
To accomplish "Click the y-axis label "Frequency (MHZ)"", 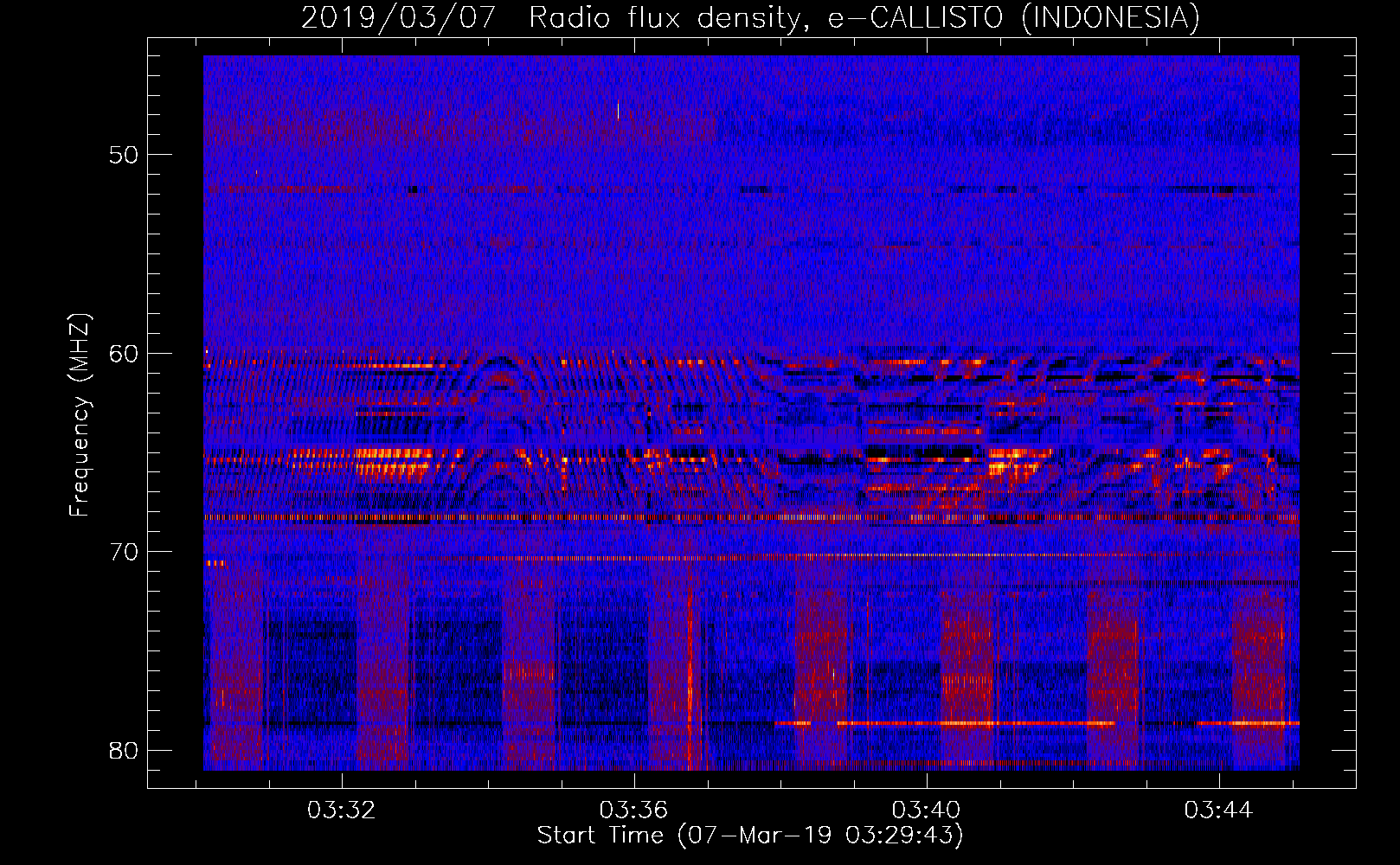I will tap(80, 415).
